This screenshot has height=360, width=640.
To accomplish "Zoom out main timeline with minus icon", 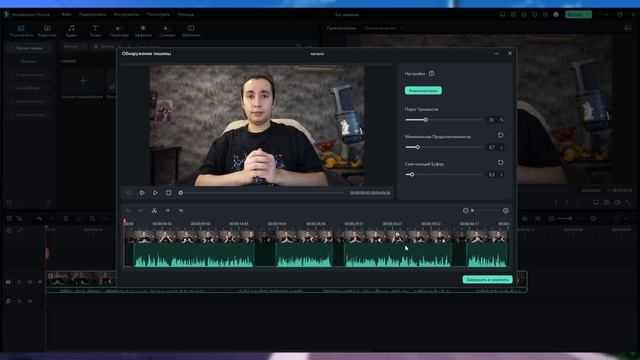I will (551, 219).
